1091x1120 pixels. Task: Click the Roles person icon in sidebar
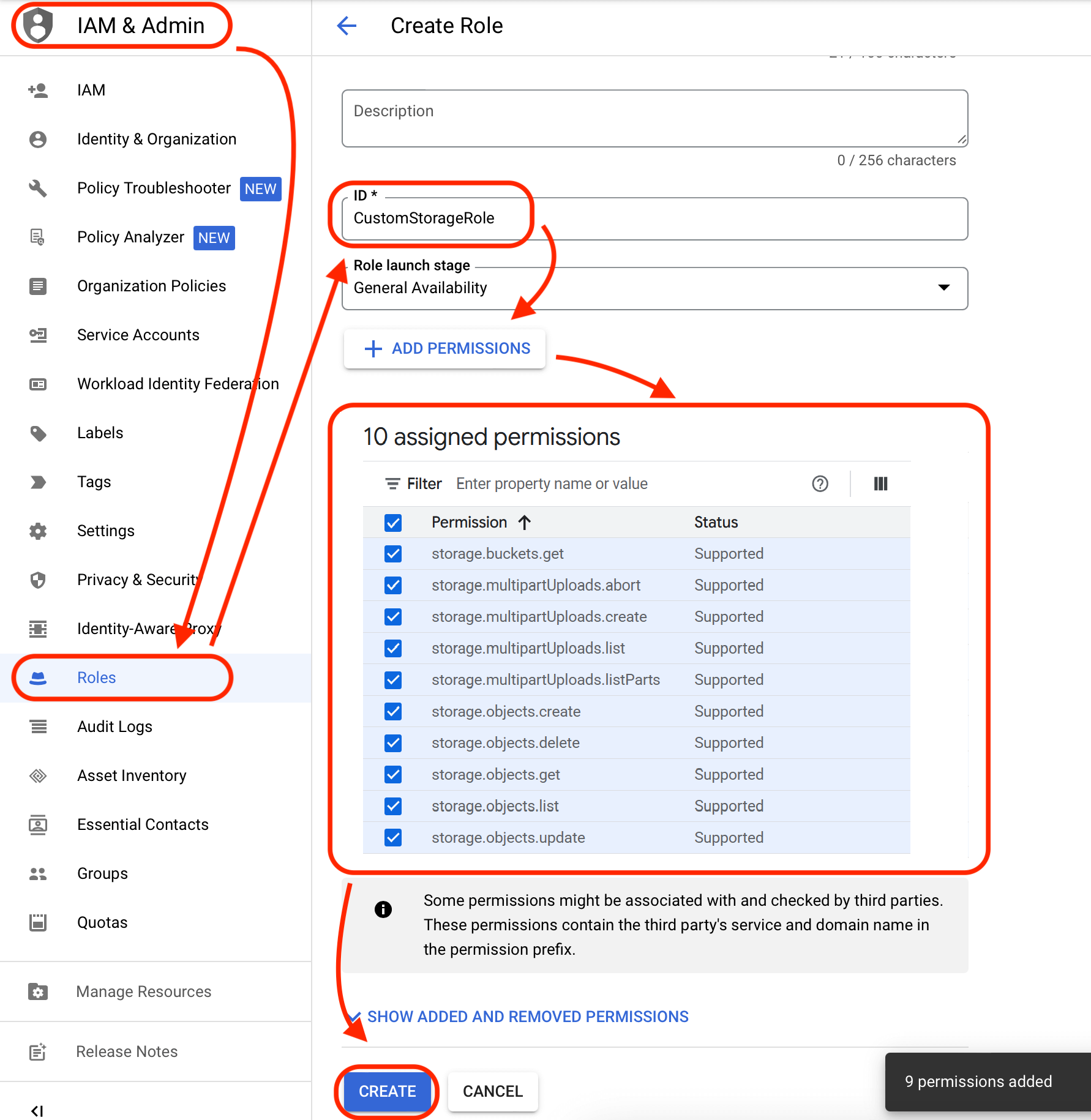point(38,678)
